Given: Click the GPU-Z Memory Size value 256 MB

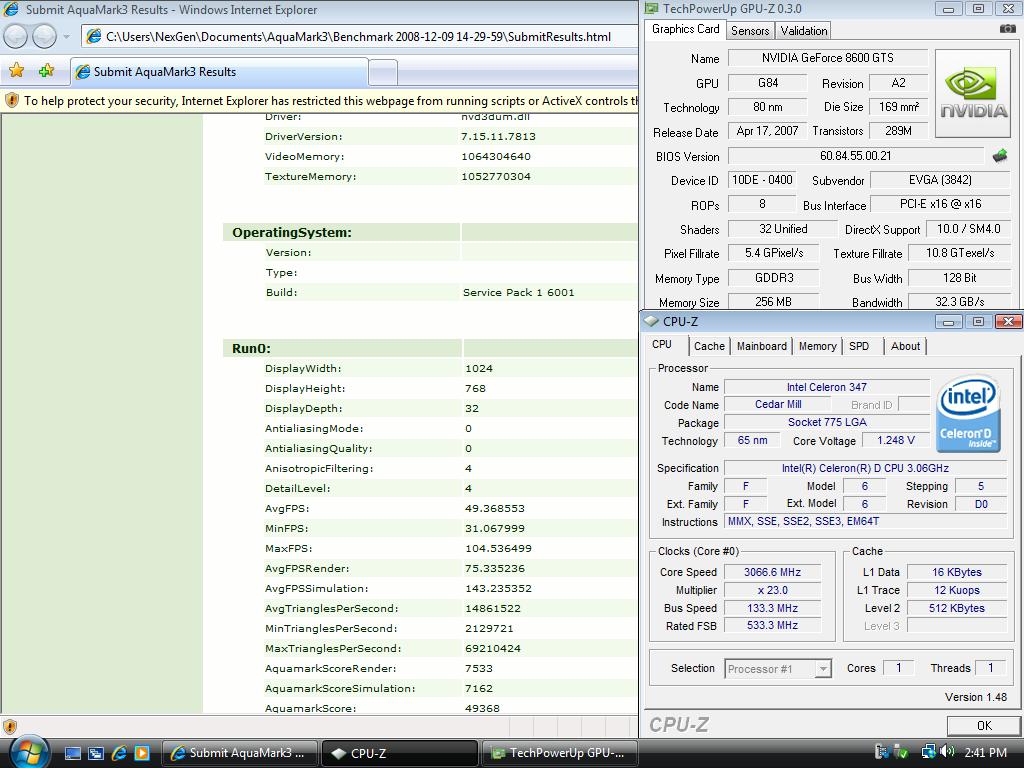Looking at the screenshot, I should pos(773,302).
